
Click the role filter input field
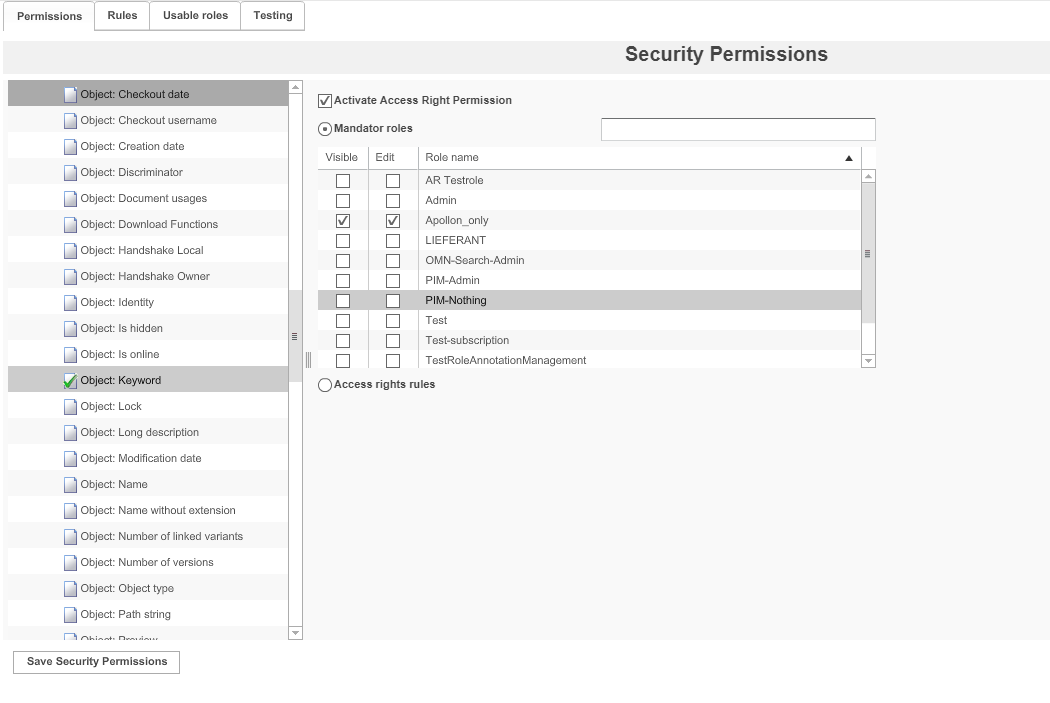[737, 129]
